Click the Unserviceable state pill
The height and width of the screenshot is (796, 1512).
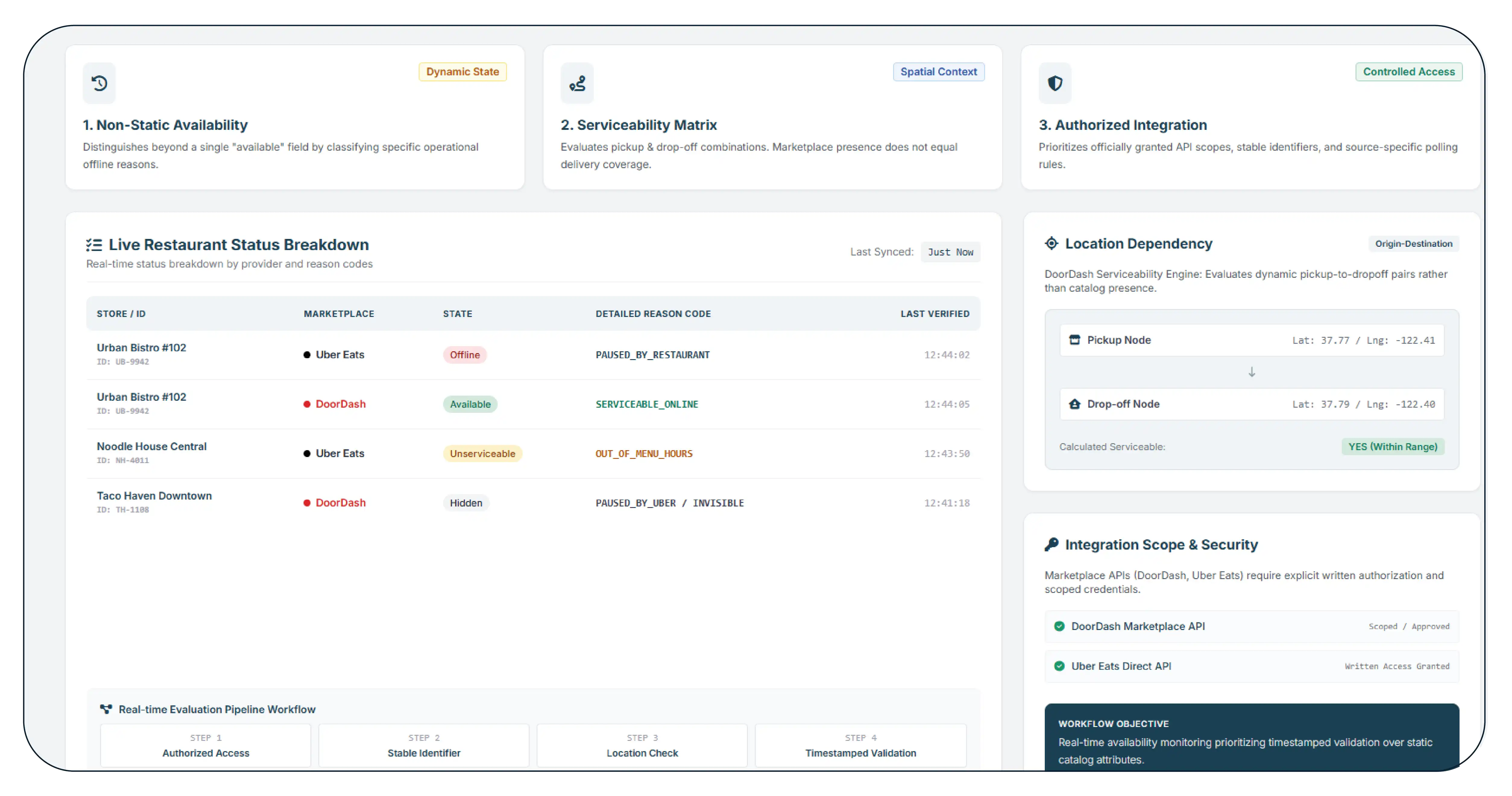pyautogui.click(x=483, y=453)
